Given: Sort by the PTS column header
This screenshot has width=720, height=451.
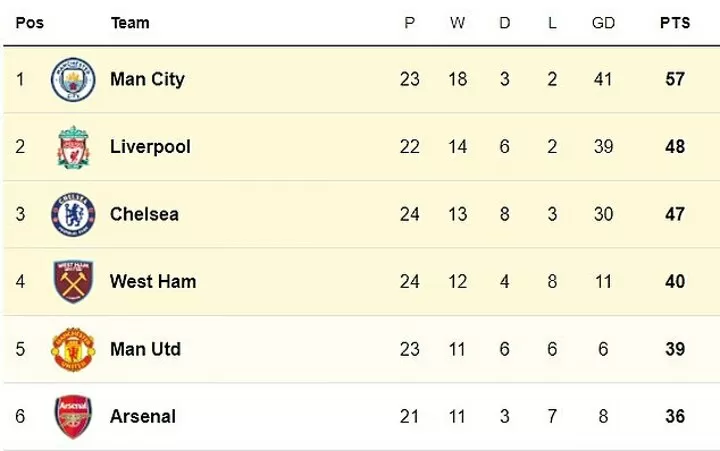Looking at the screenshot, I should (675, 23).
